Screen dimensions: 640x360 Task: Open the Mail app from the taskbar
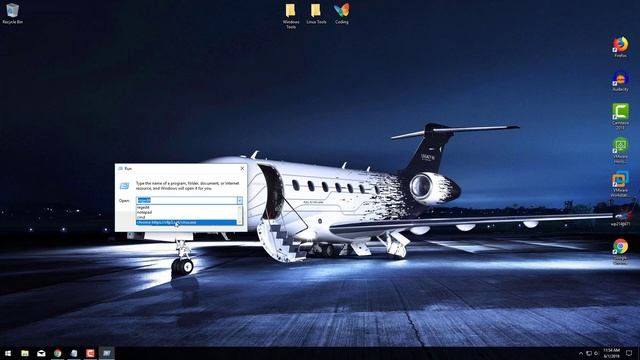41,353
